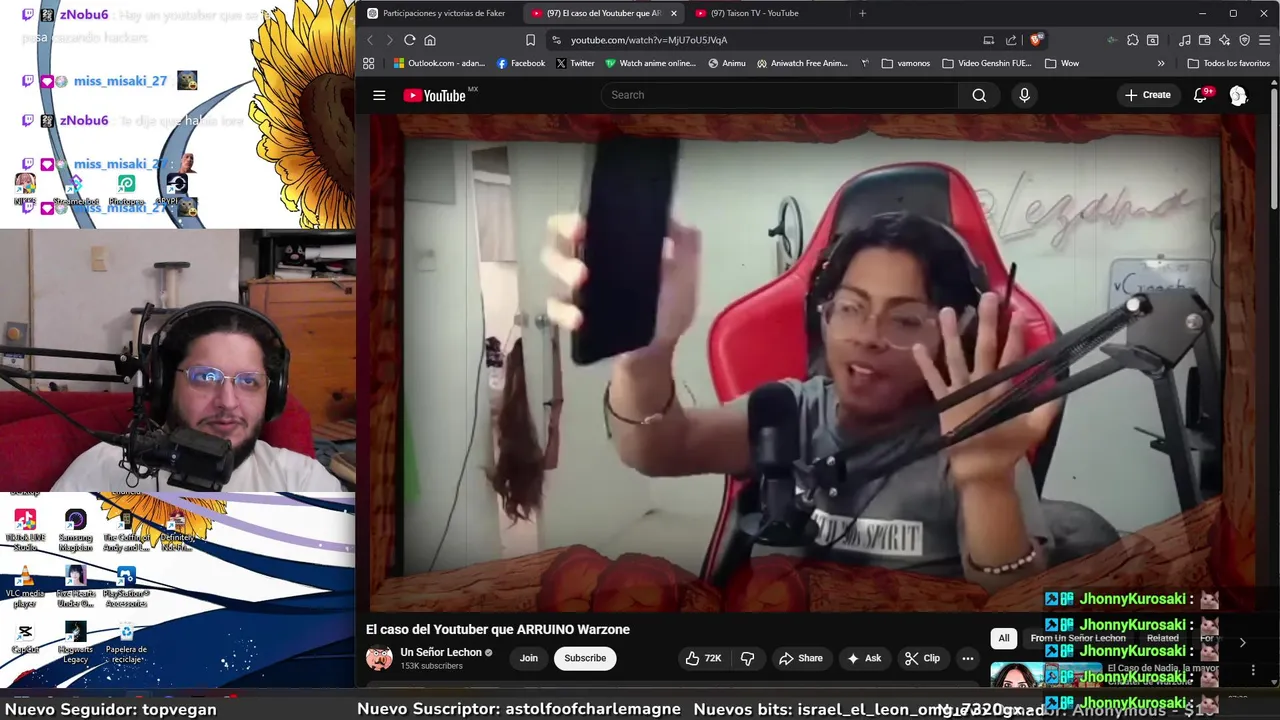Go to the browser home page

(430, 40)
